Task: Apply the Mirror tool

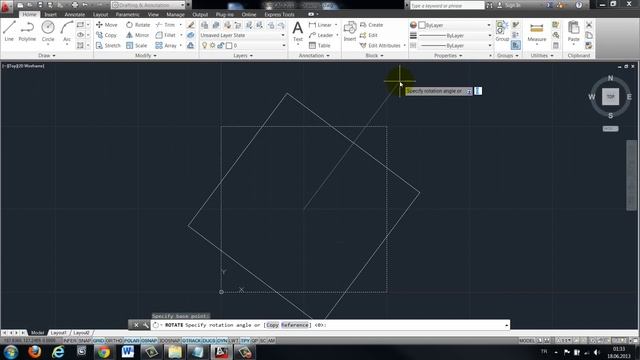Action: (138, 36)
